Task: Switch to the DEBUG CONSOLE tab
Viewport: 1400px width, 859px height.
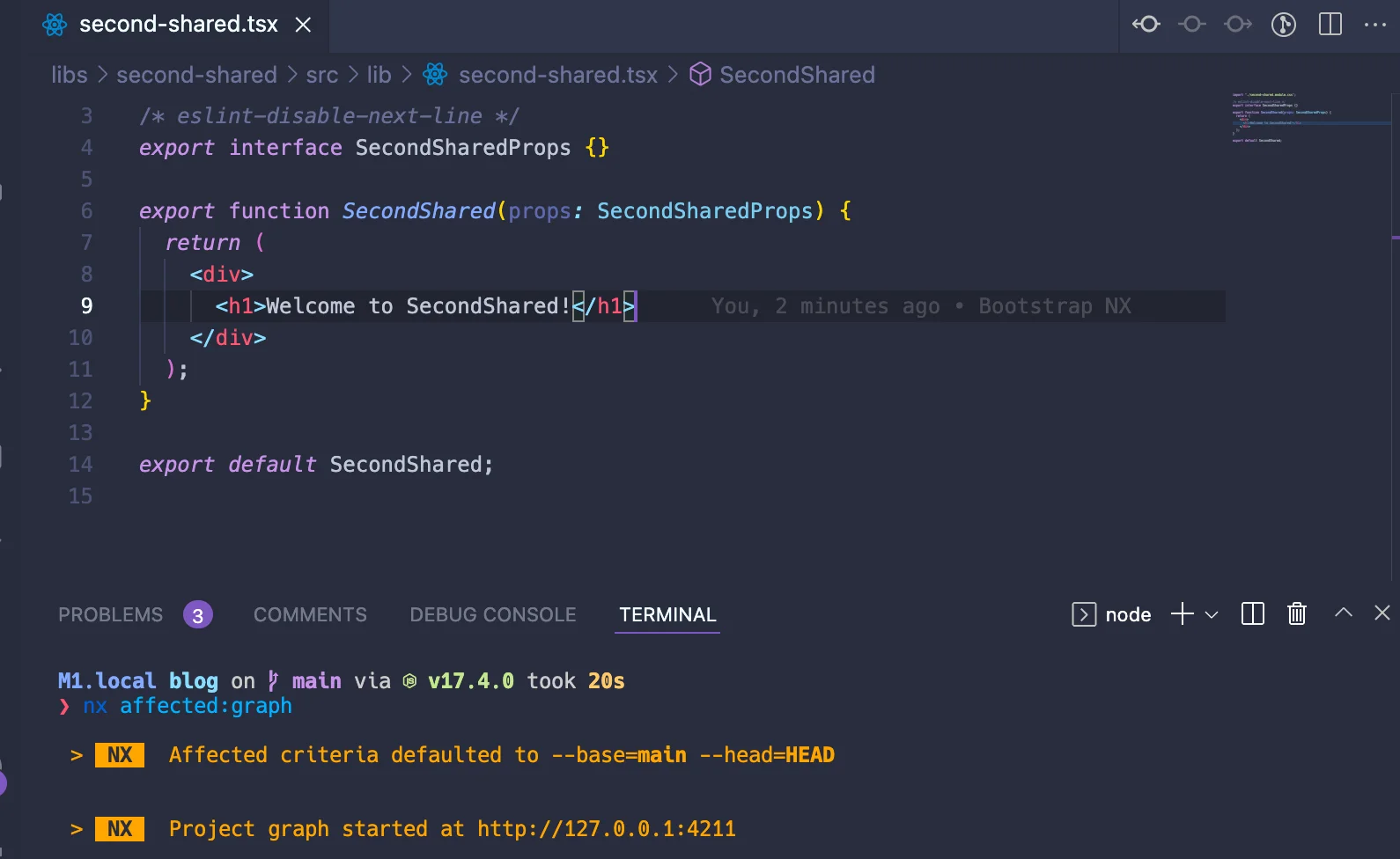Action: 492,614
